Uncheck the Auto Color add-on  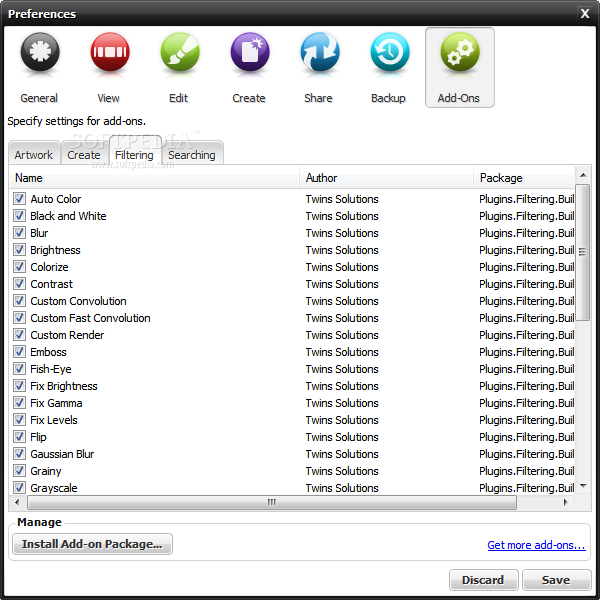(x=20, y=199)
